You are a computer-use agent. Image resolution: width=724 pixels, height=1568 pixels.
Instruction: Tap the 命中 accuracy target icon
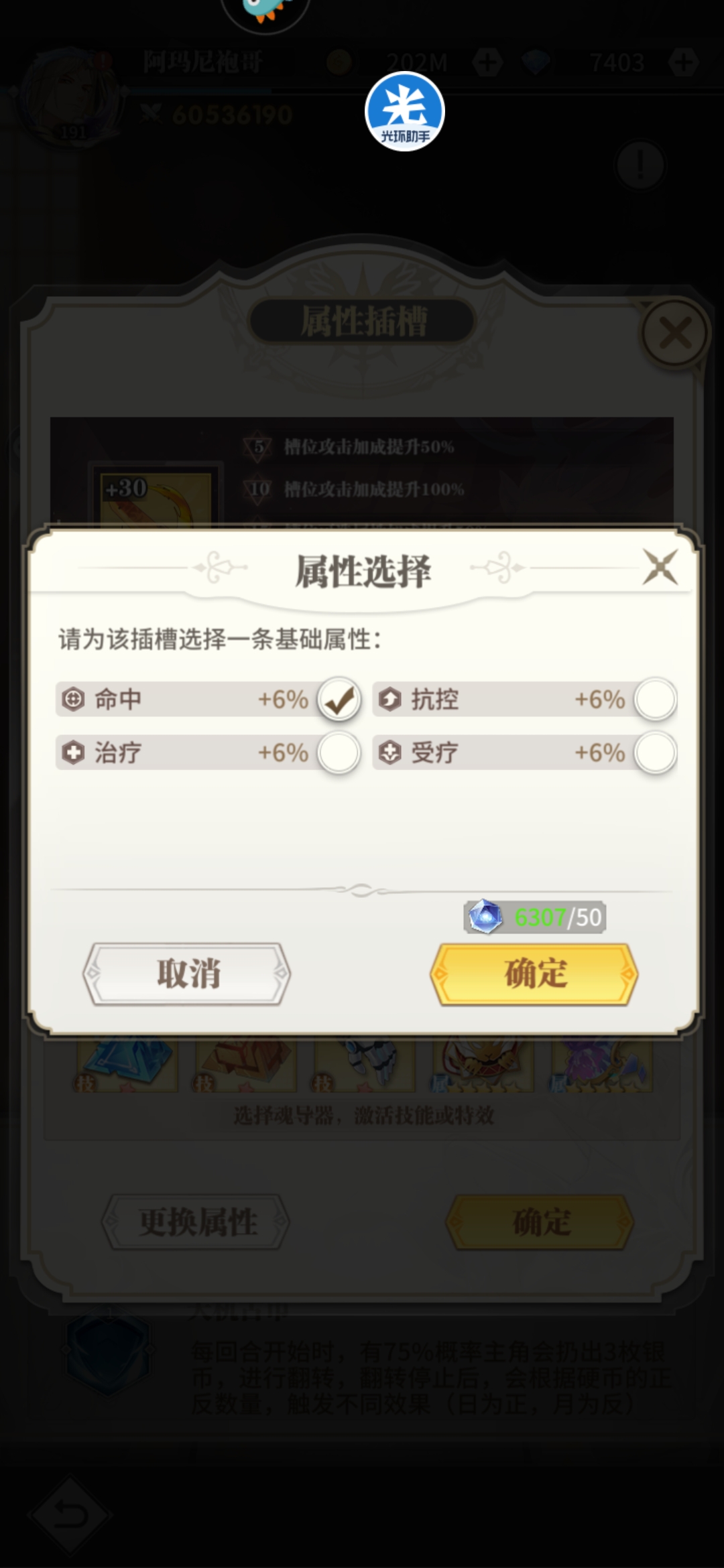point(73,699)
